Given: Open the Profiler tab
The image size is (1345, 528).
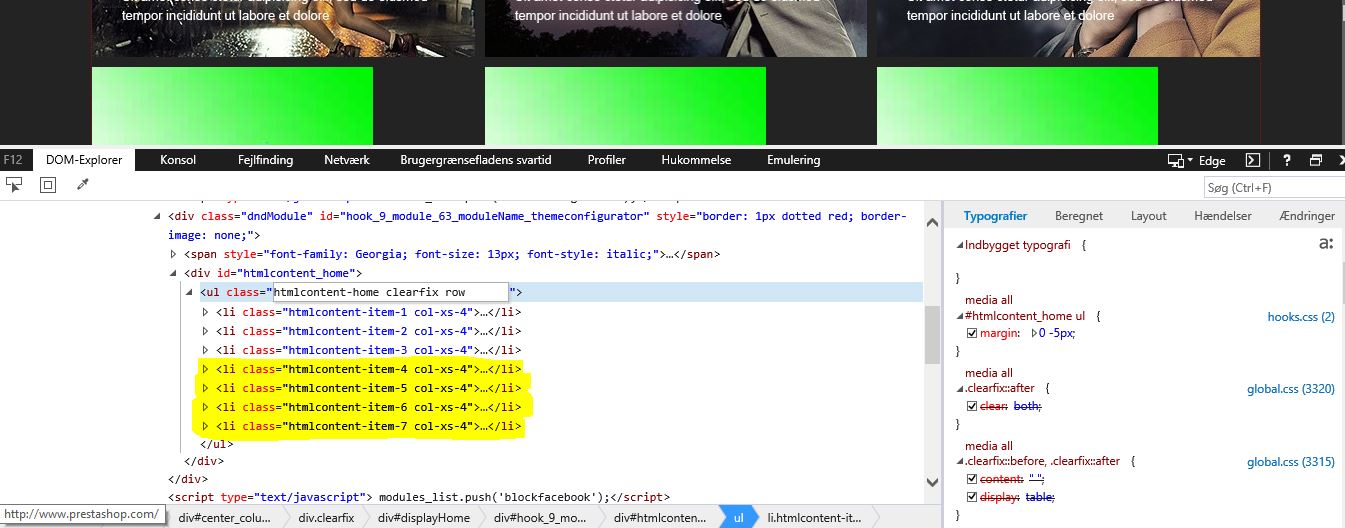Looking at the screenshot, I should pos(607,160).
